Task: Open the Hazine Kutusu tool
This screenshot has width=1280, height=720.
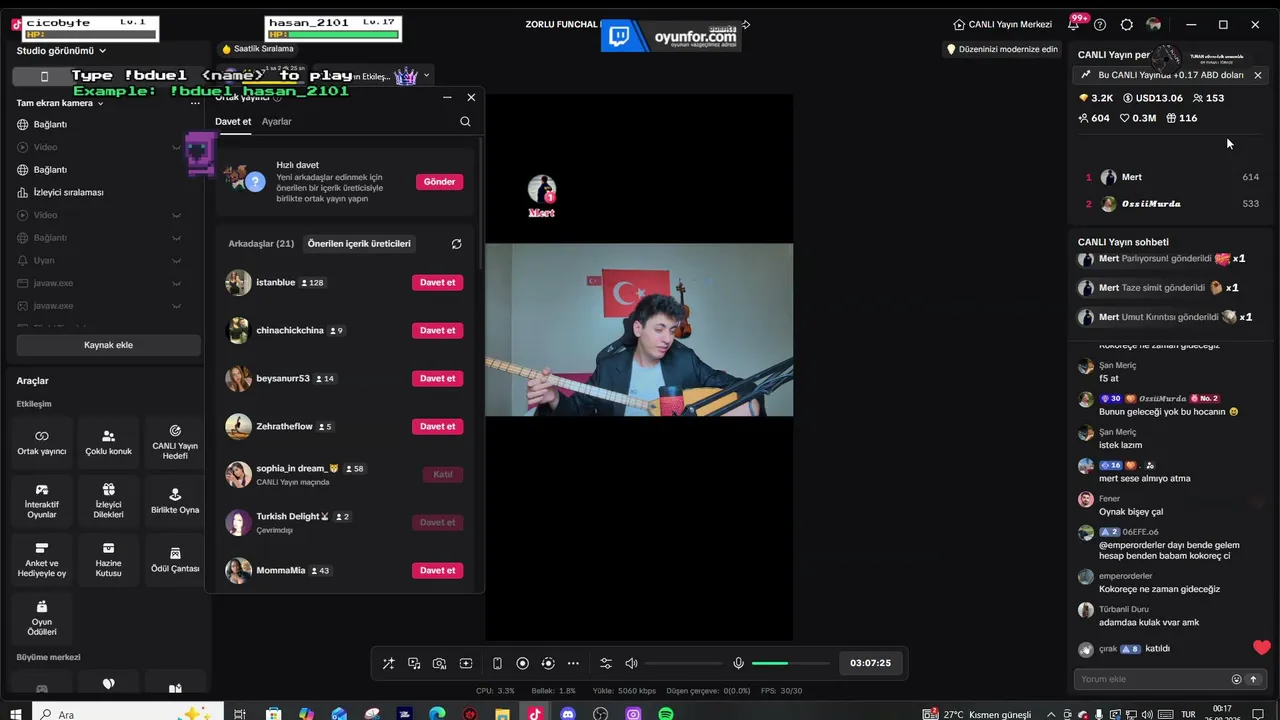Action: point(108,559)
